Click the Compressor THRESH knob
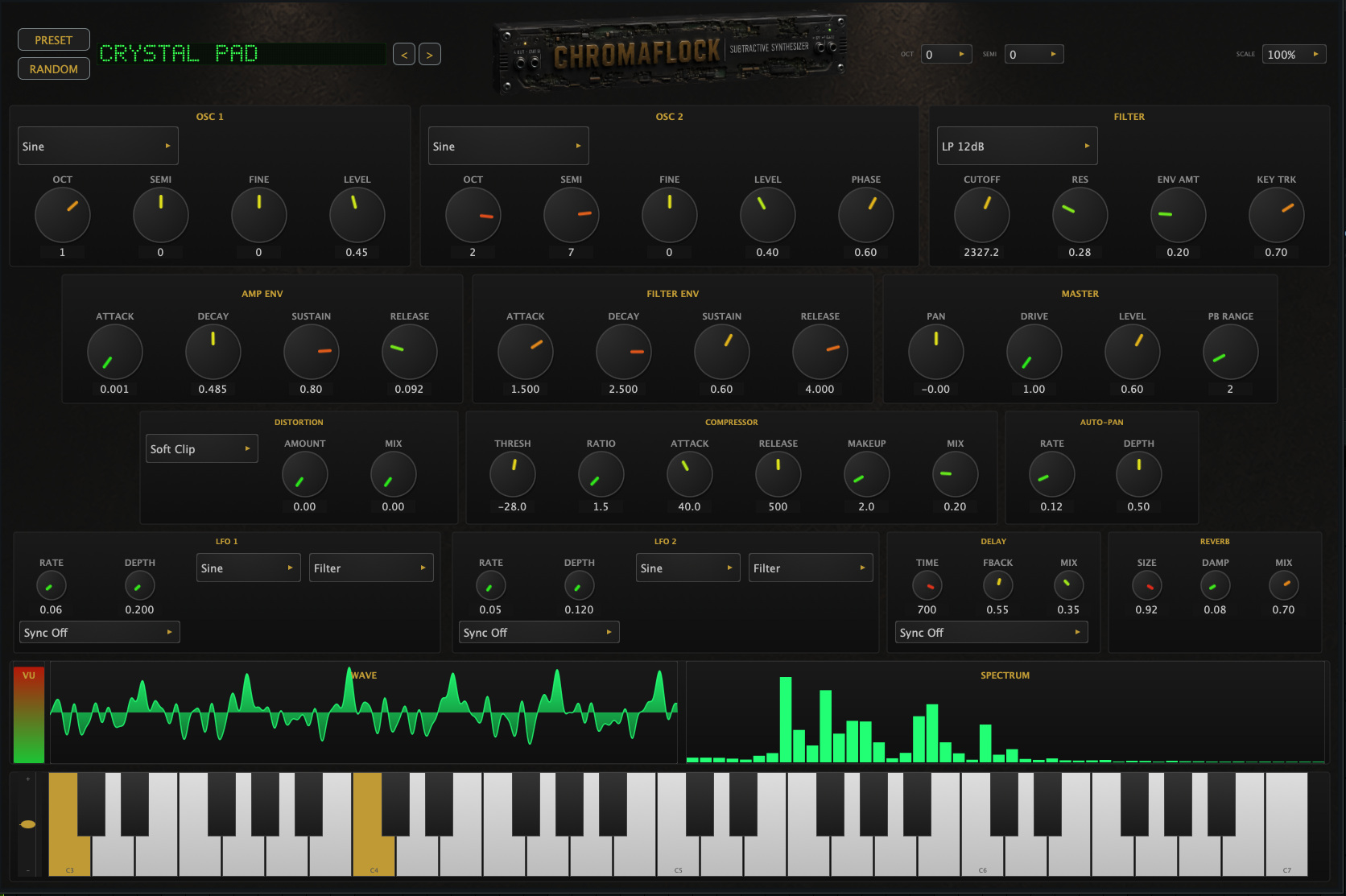 pos(512,474)
